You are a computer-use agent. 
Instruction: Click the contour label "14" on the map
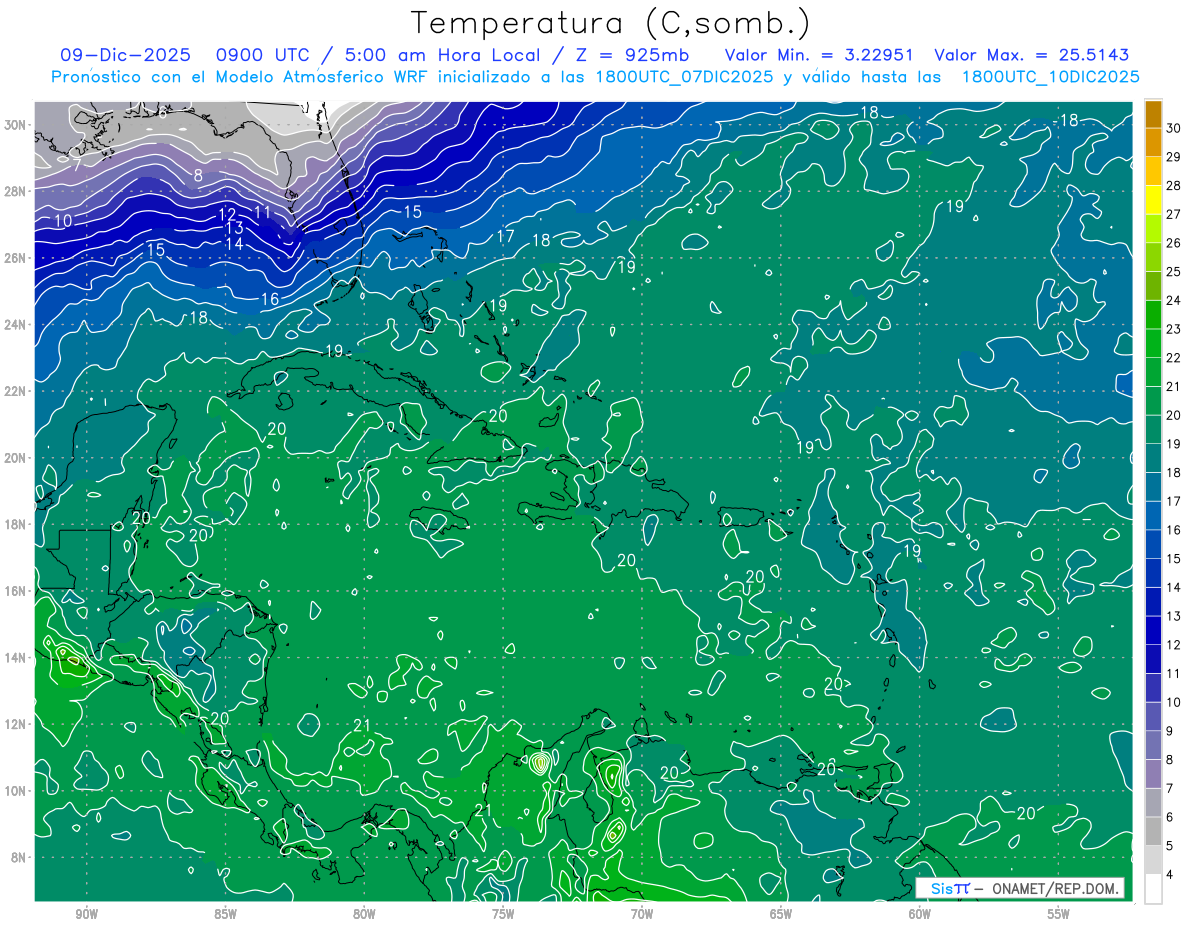click(234, 244)
